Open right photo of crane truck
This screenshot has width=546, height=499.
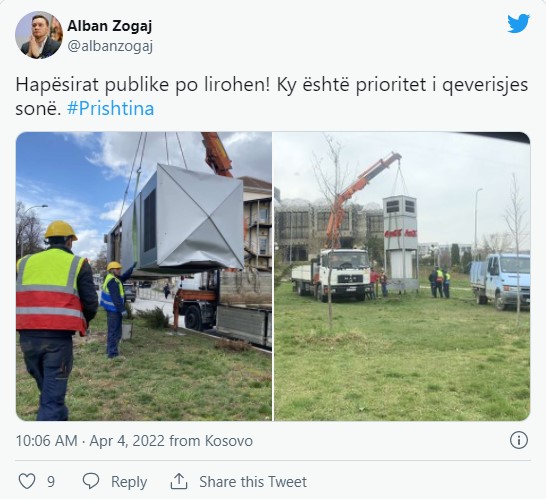pos(402,276)
